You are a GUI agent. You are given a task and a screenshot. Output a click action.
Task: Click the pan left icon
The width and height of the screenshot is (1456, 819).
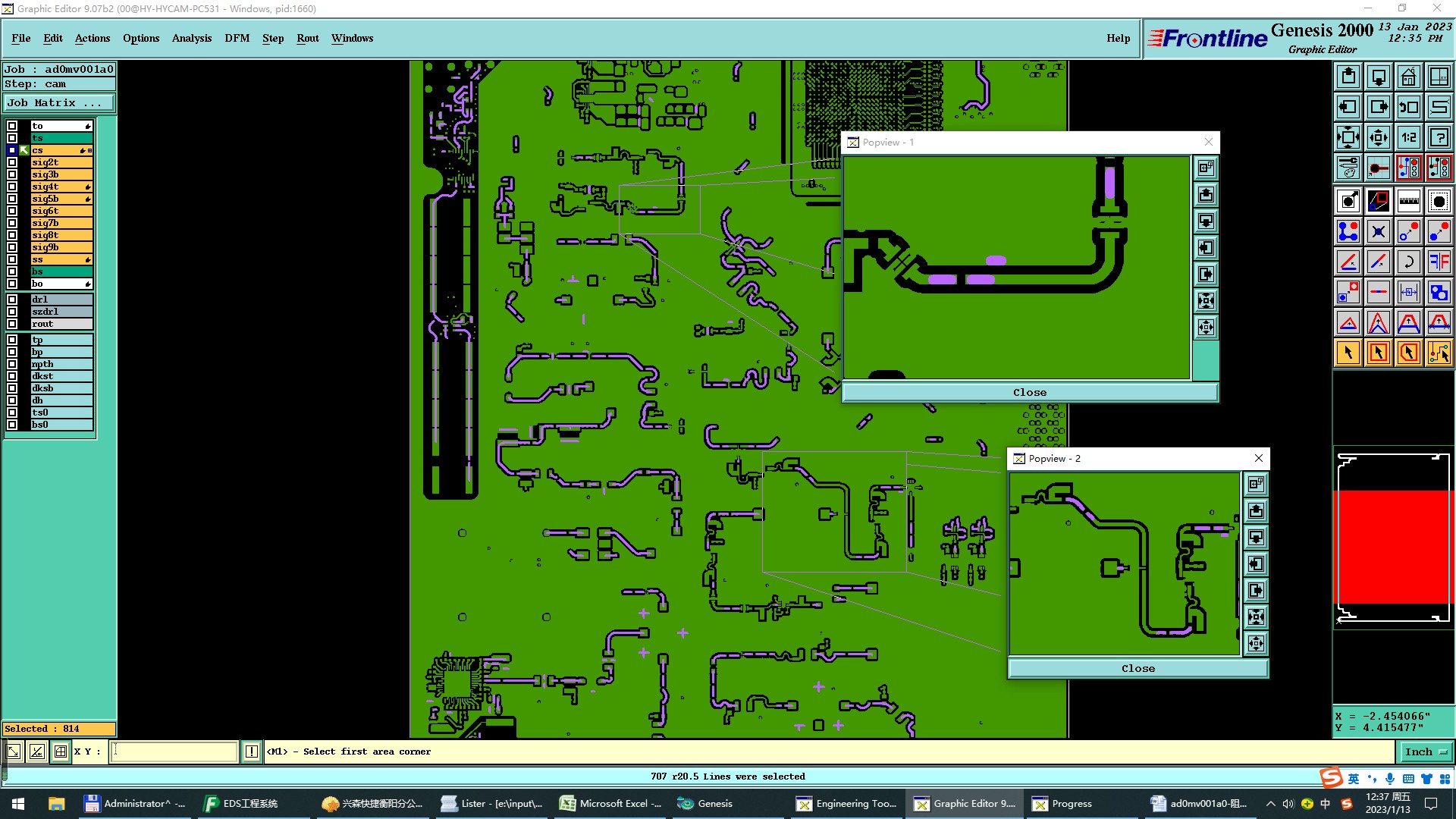(1348, 107)
